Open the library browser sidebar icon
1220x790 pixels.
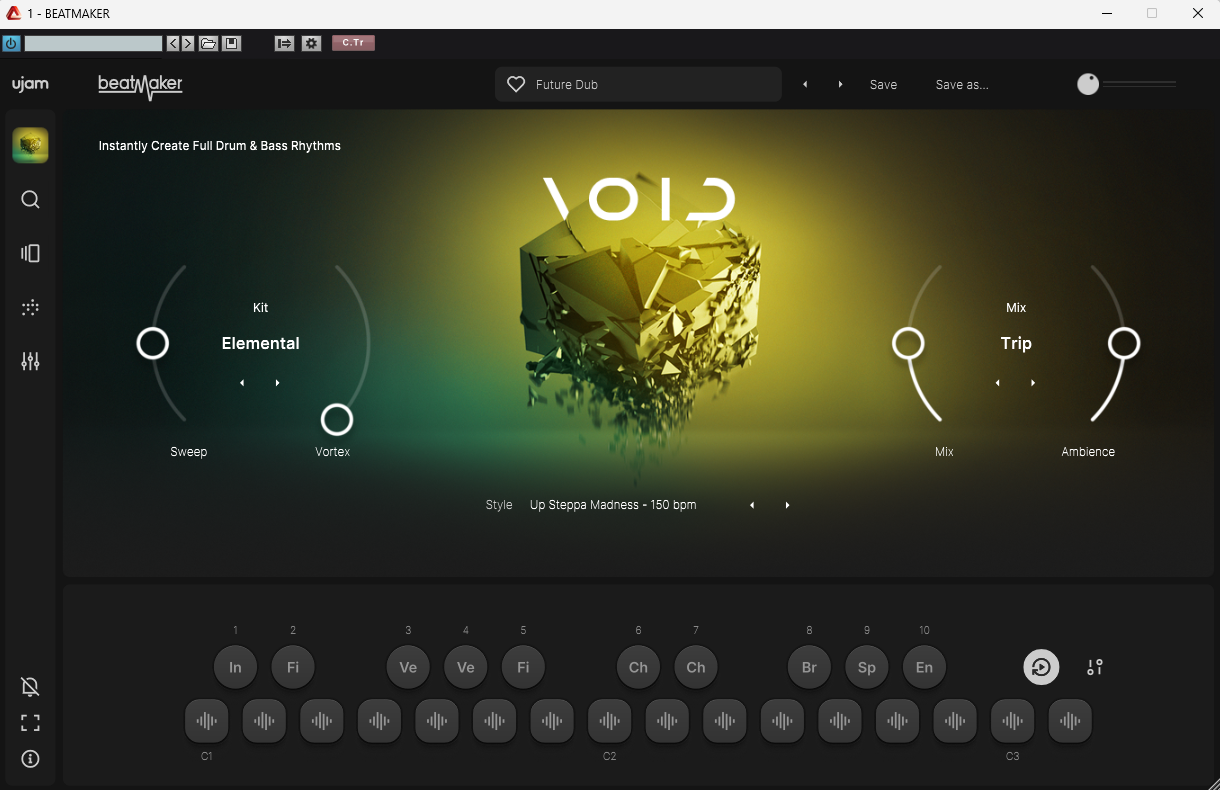[x=30, y=254]
